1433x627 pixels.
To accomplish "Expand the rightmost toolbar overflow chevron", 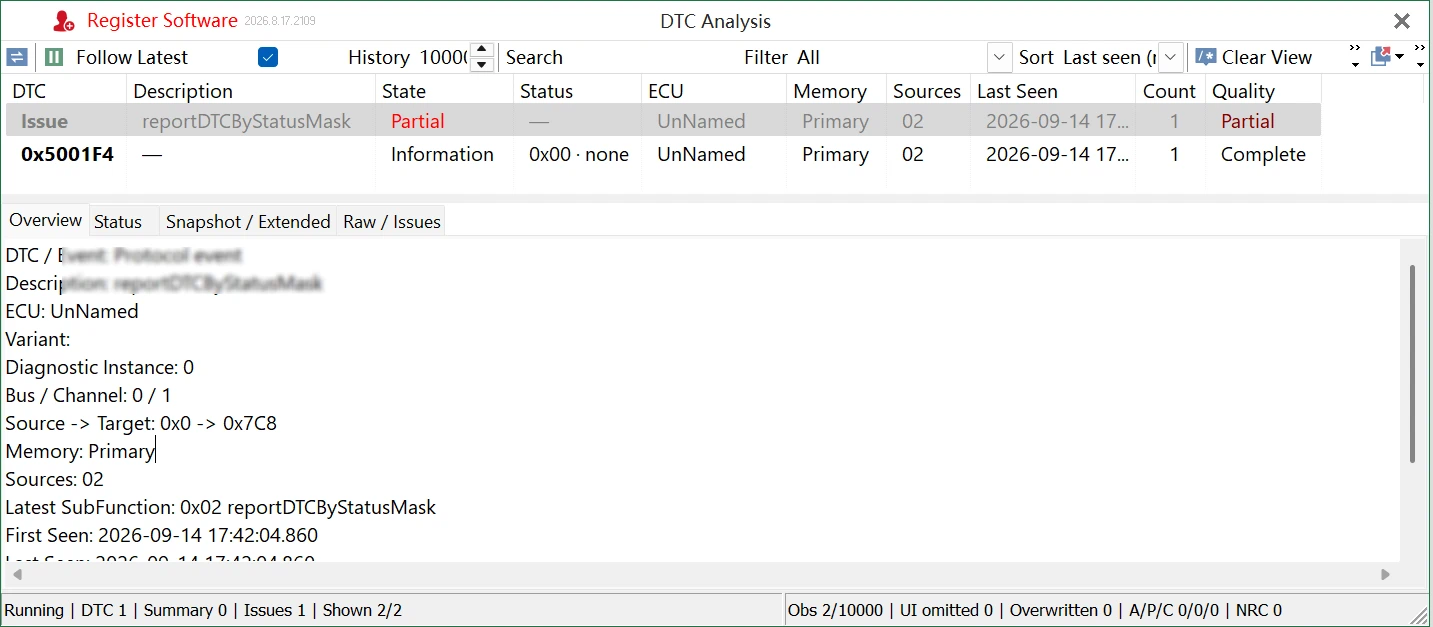I will pos(1420,57).
